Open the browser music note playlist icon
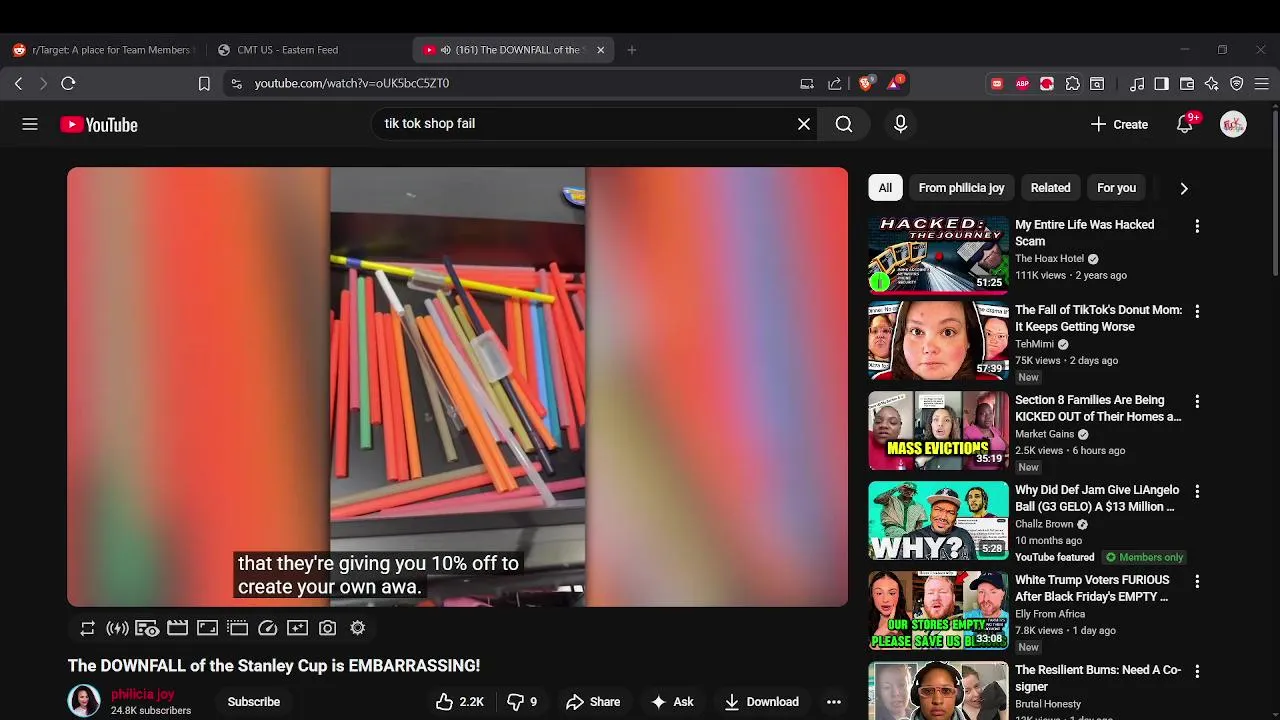 pos(1137,84)
